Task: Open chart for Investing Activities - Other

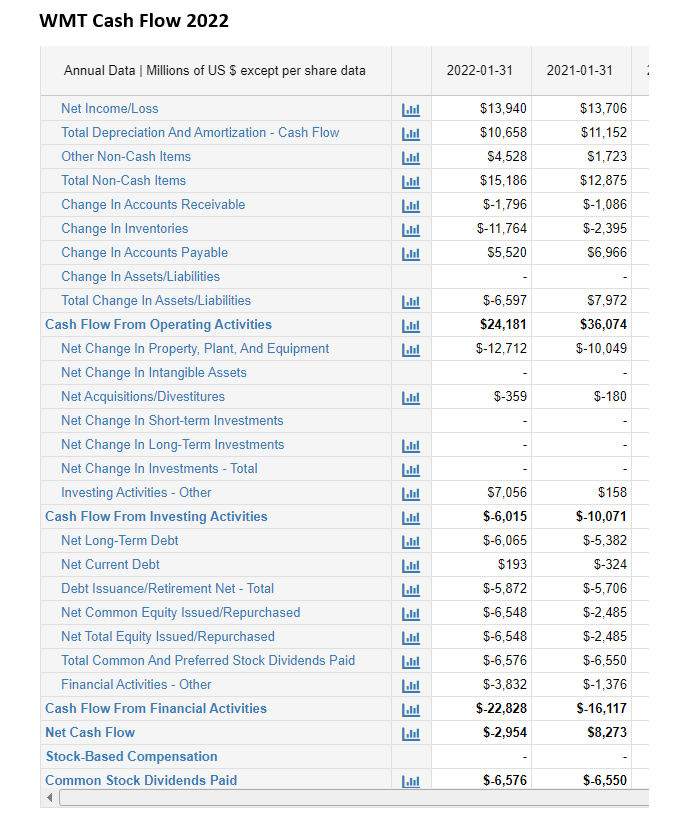Action: (411, 493)
